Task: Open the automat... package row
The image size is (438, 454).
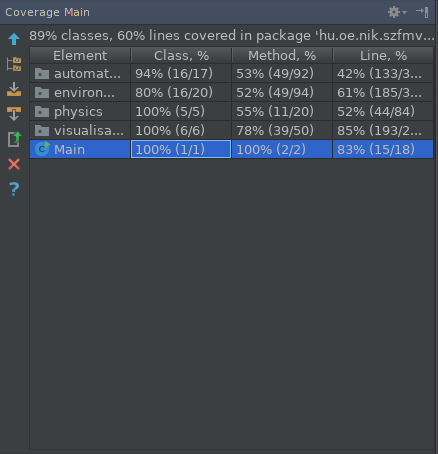Action: 231,73
